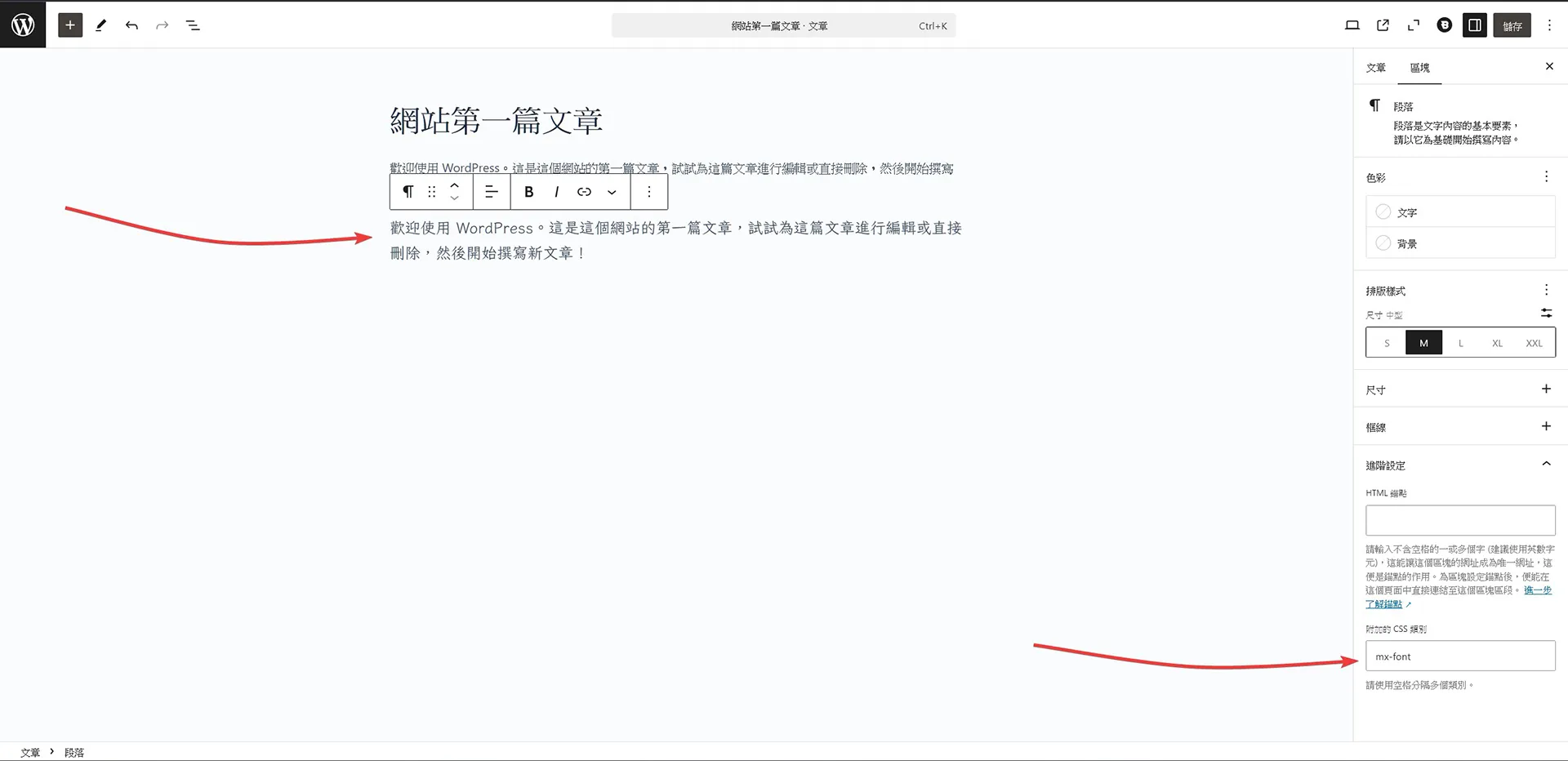This screenshot has width=1568, height=761.
Task: Open text alignment options
Action: [x=492, y=192]
